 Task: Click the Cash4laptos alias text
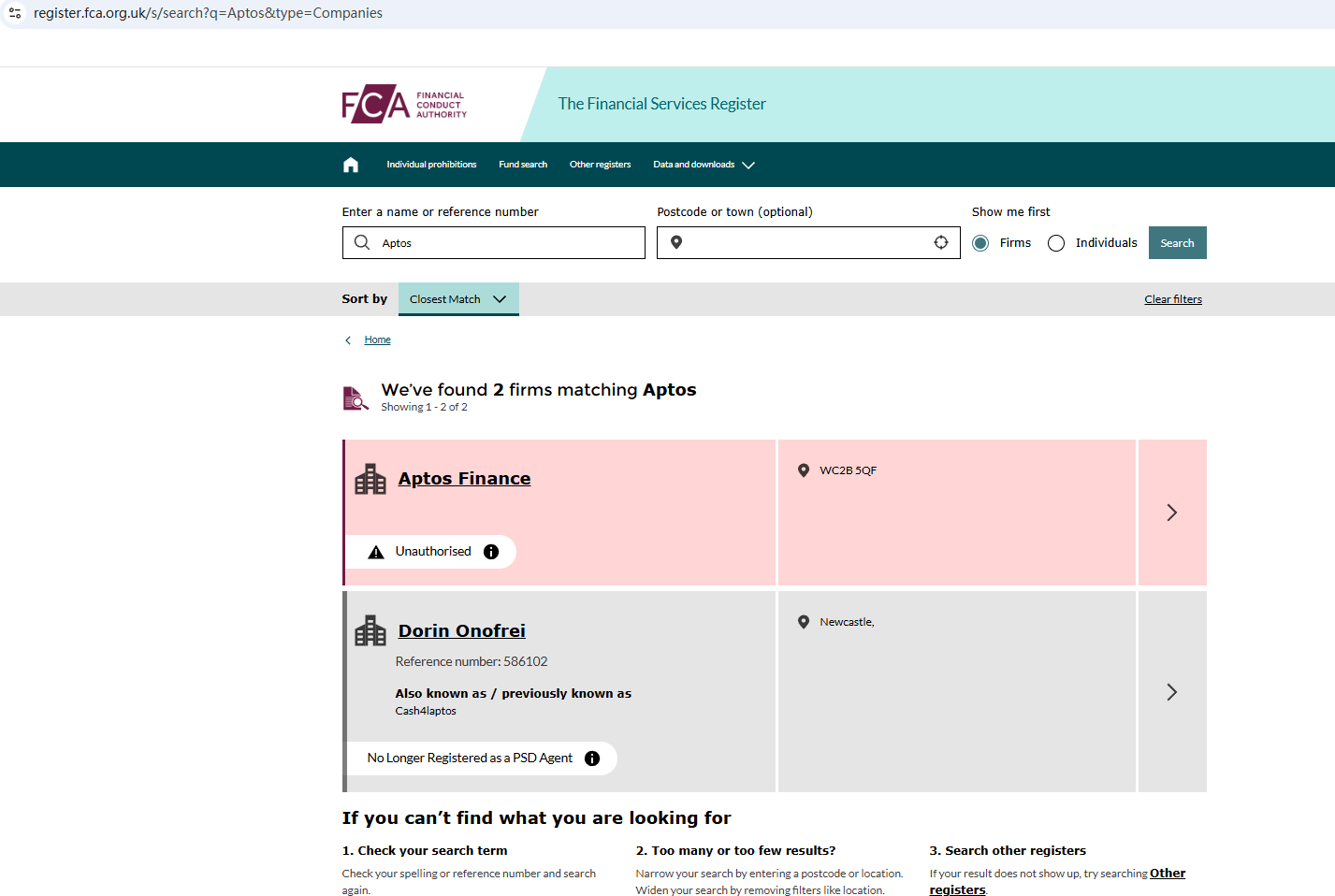pyautogui.click(x=426, y=711)
